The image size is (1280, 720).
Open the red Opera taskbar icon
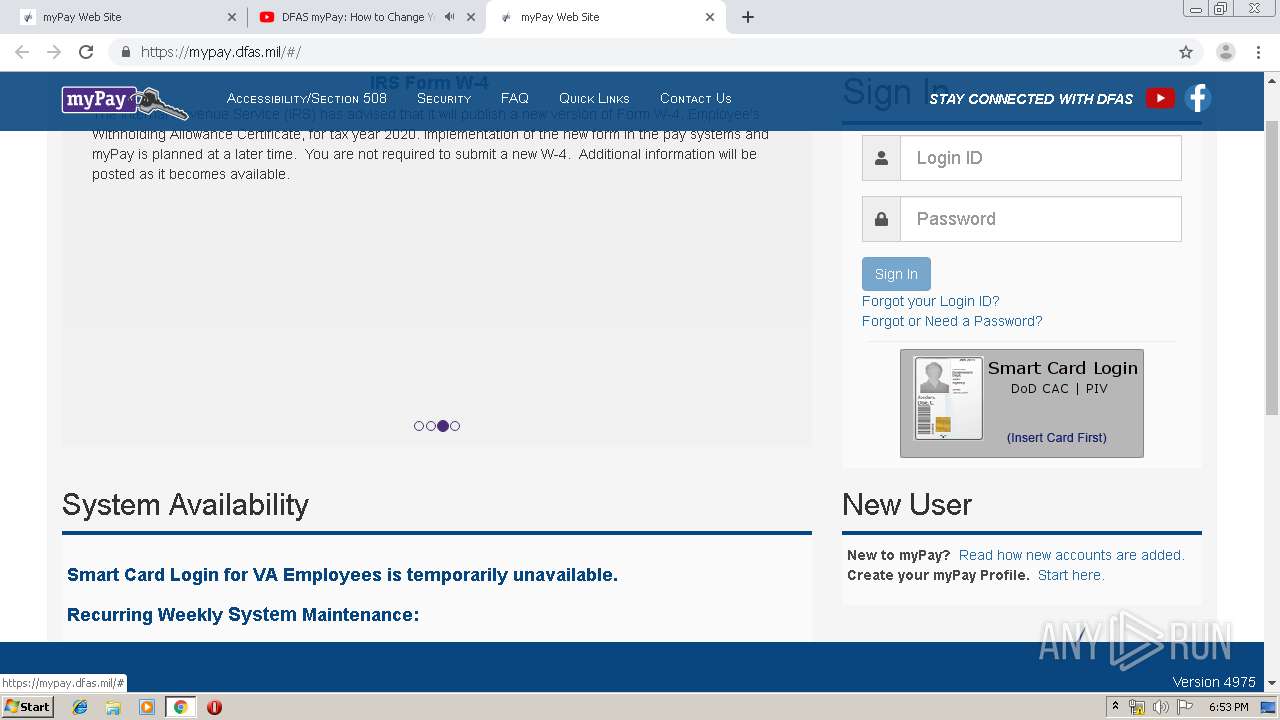click(214, 707)
